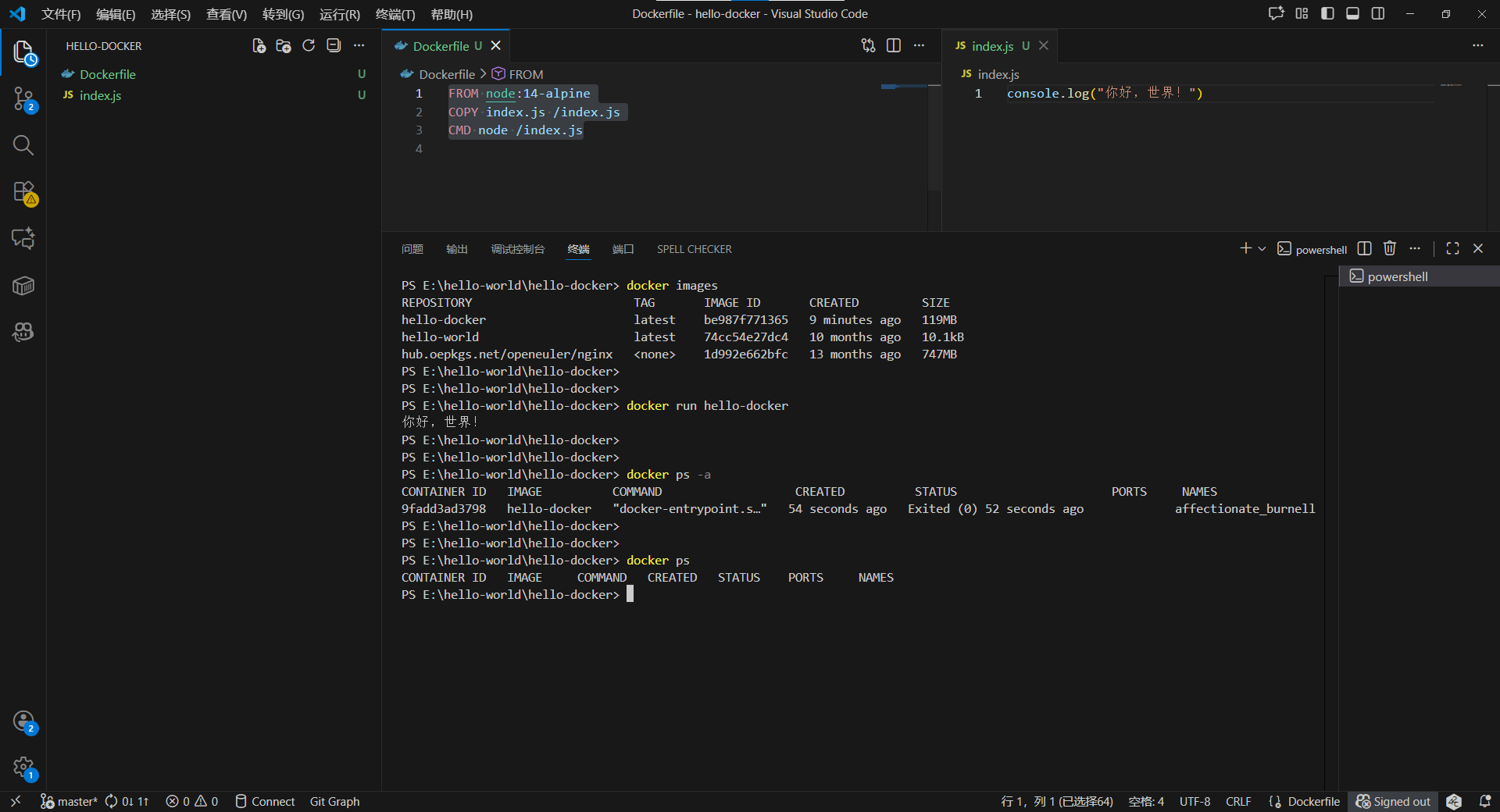This screenshot has width=1500, height=812.
Task: Collapse the HELLO-DOCKER explorer header
Action: click(104, 46)
